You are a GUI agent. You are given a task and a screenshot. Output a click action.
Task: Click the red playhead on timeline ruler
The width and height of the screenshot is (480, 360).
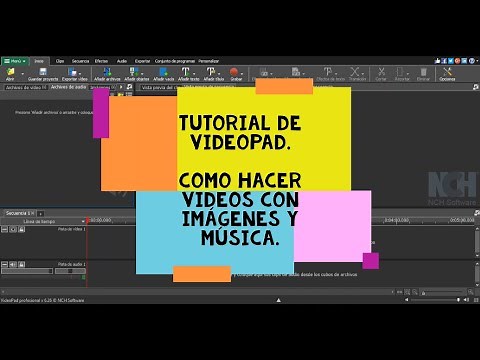(x=88, y=220)
